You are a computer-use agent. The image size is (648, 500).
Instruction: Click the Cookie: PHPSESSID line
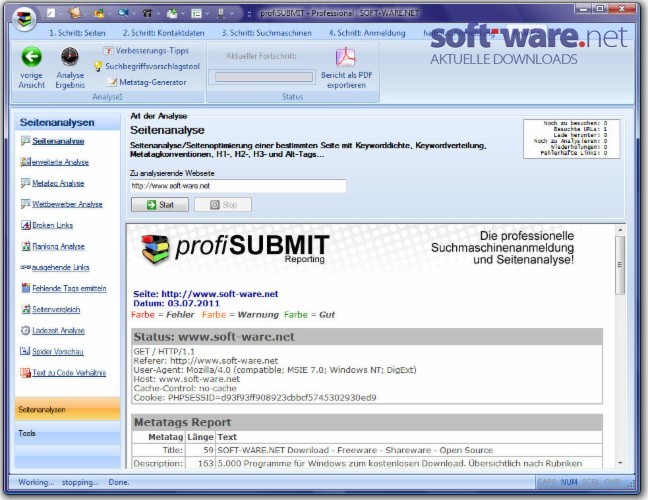(x=255, y=398)
